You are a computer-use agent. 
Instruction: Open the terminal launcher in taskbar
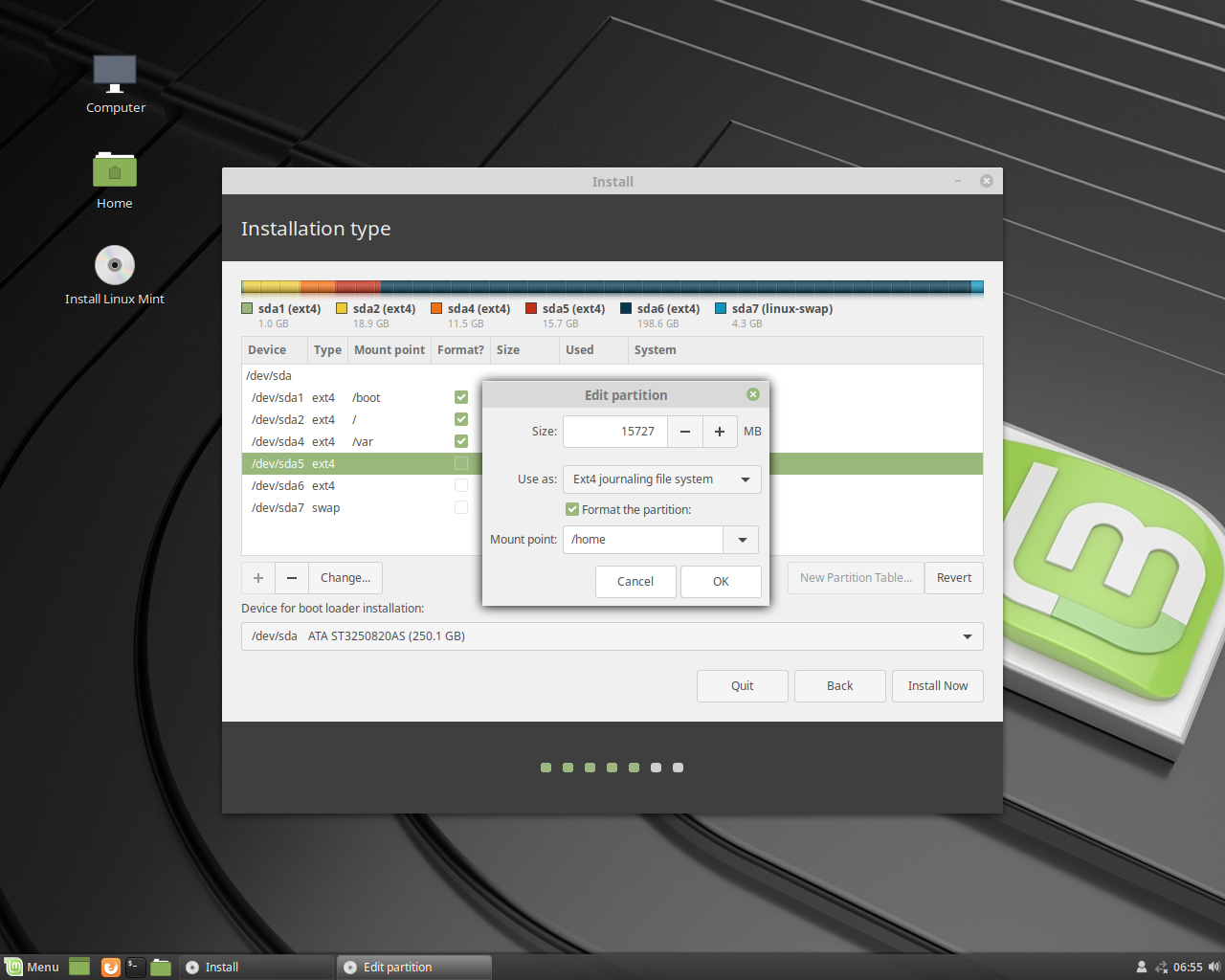136,967
